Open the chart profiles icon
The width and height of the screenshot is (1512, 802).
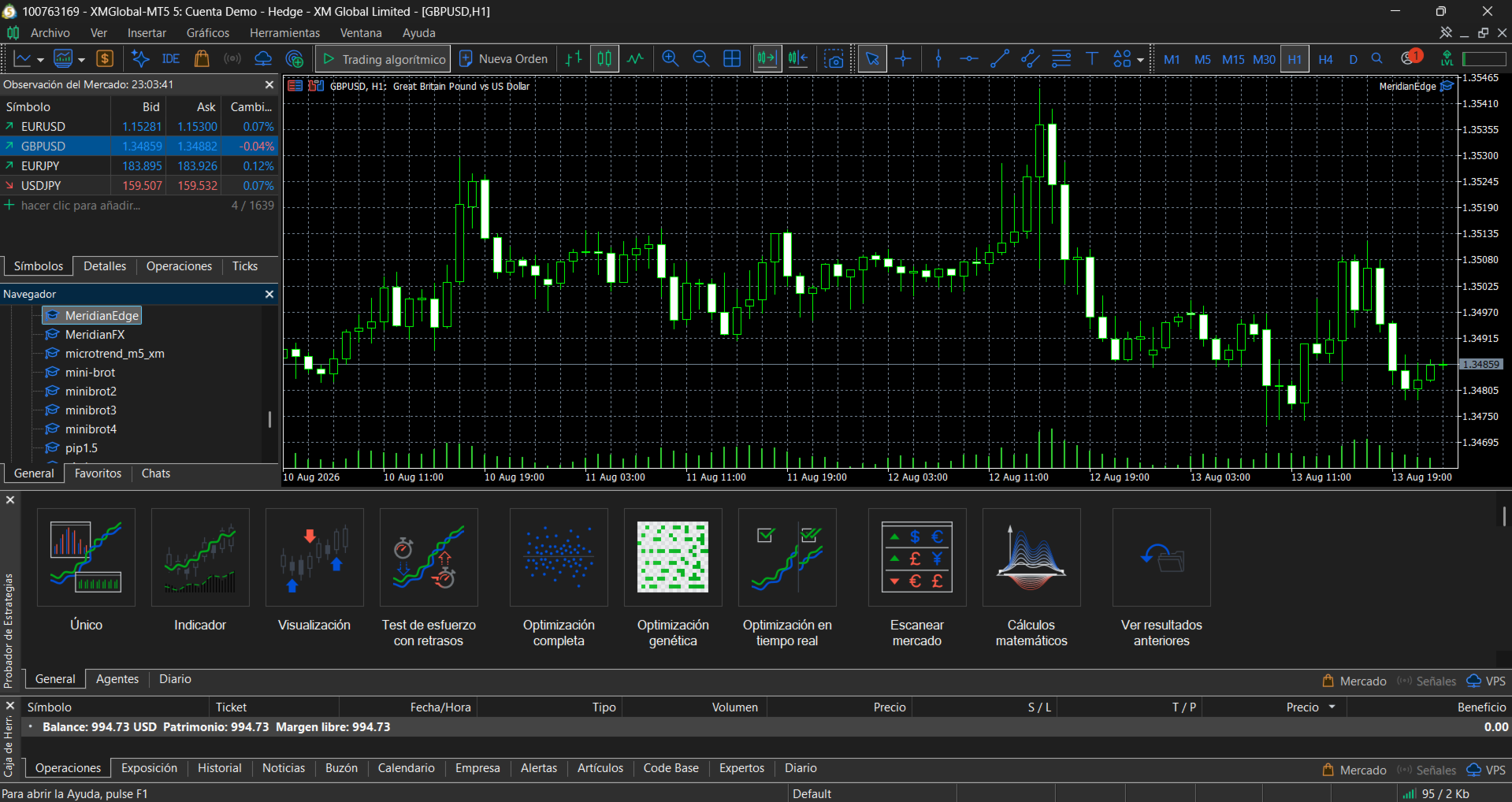pos(63,59)
